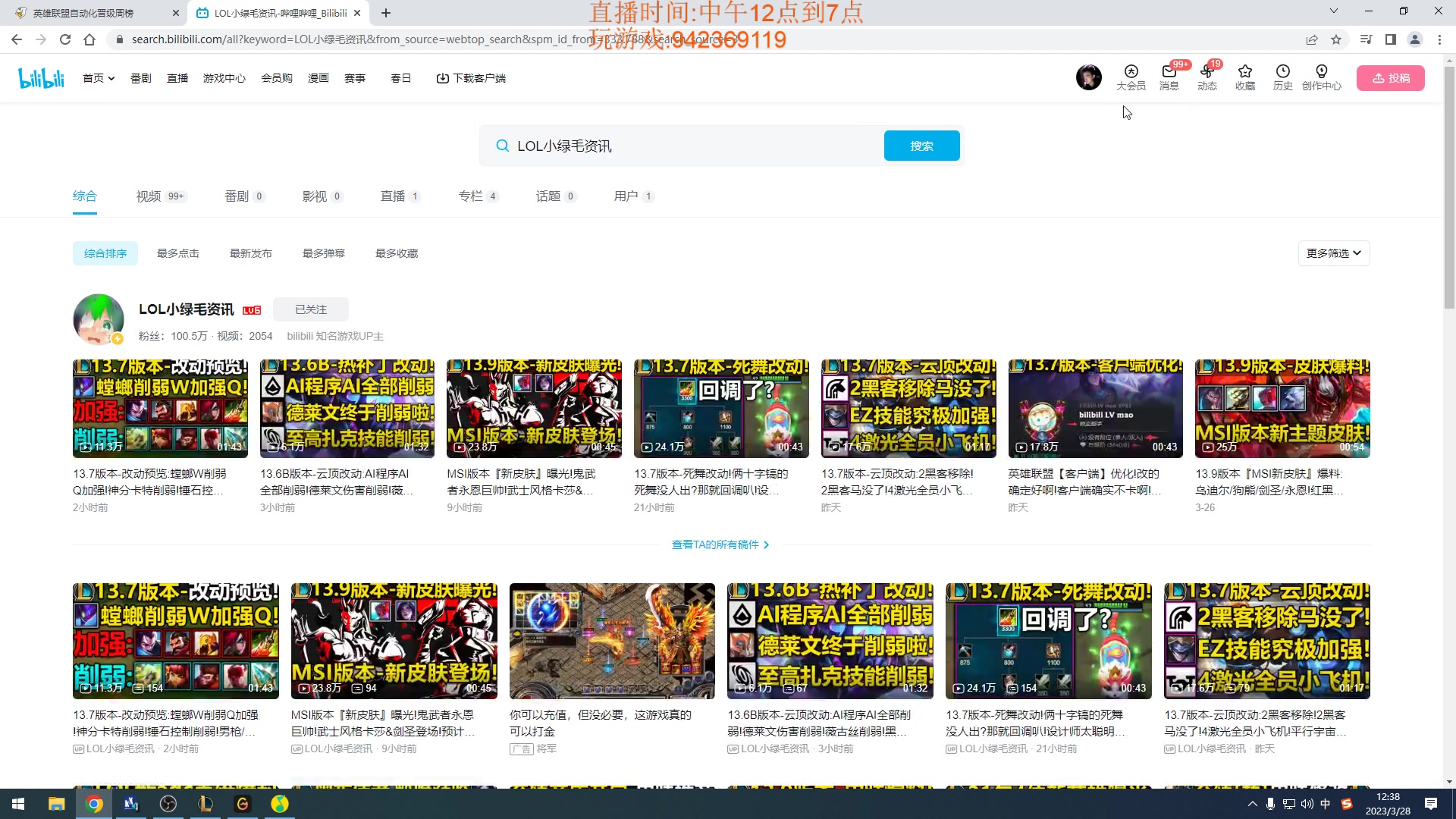Click the pink 投稿 upload button

(x=1391, y=77)
